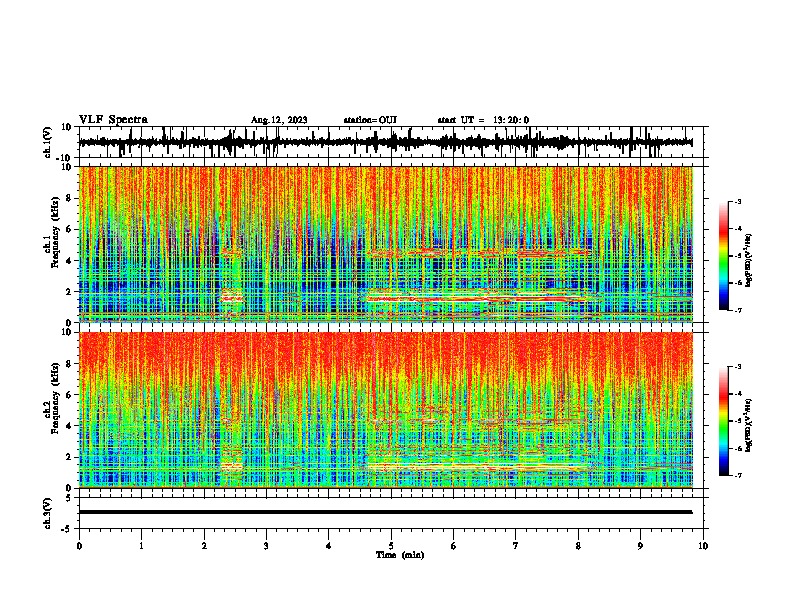Click the "1" tick on the Time axis
The height and width of the screenshot is (612, 792).
tap(141, 546)
